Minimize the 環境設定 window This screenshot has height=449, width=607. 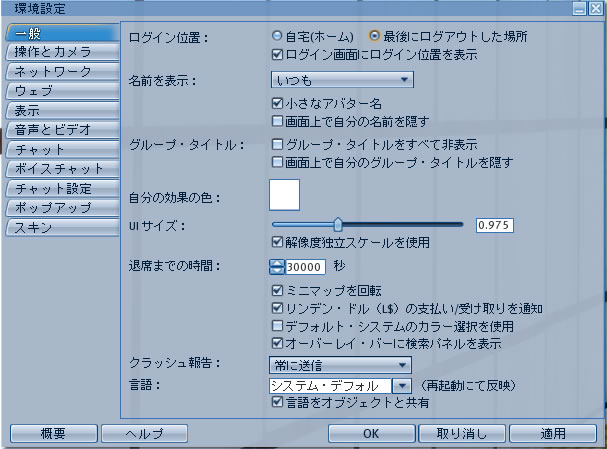point(580,9)
